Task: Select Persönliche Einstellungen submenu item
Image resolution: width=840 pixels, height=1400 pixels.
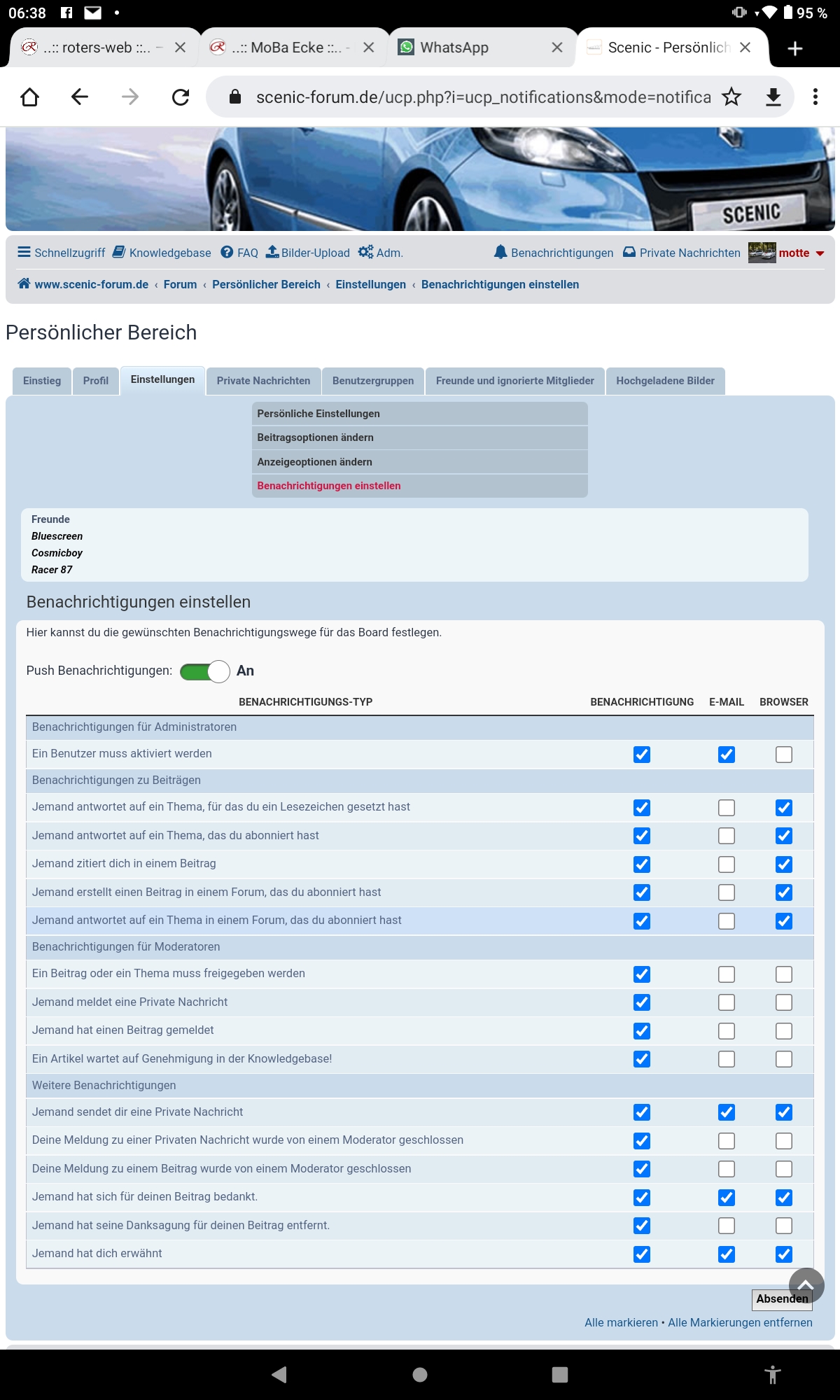Action: [x=420, y=414]
